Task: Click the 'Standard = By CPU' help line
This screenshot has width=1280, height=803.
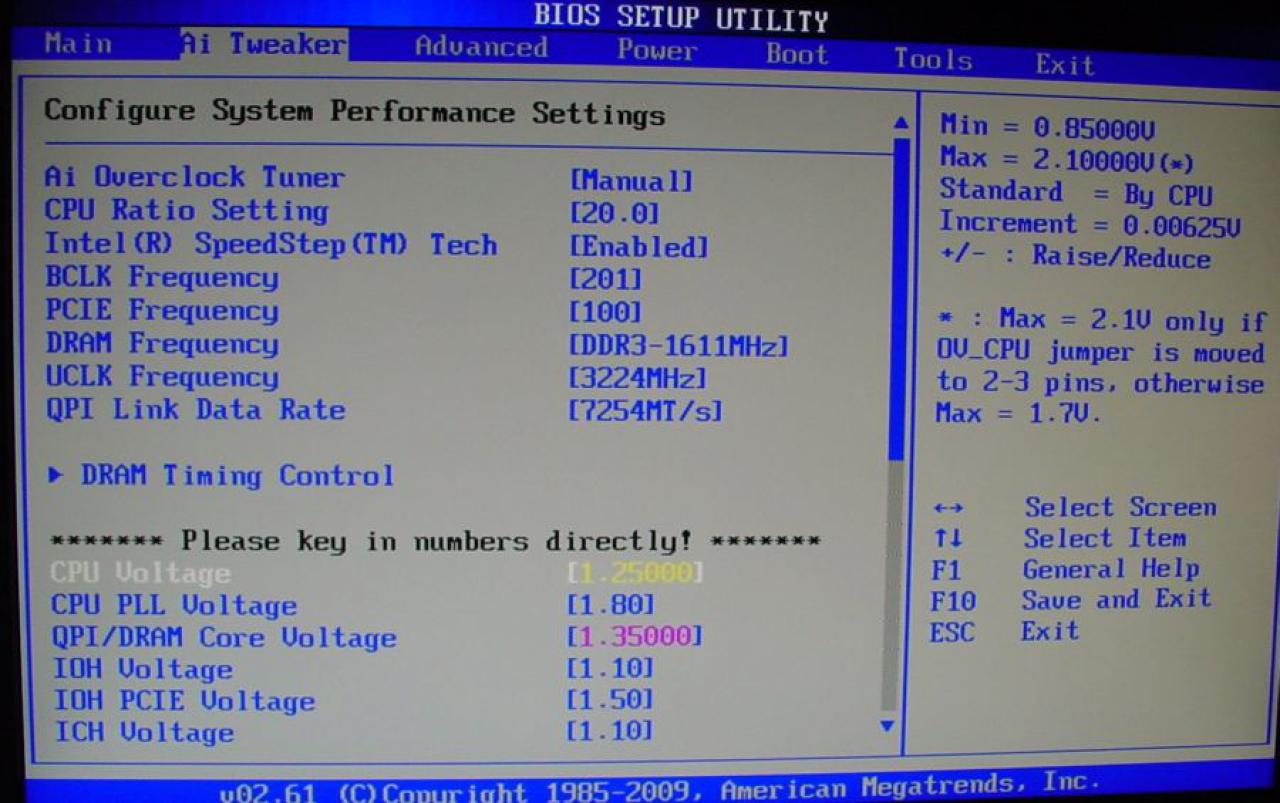Action: pos(1076,192)
